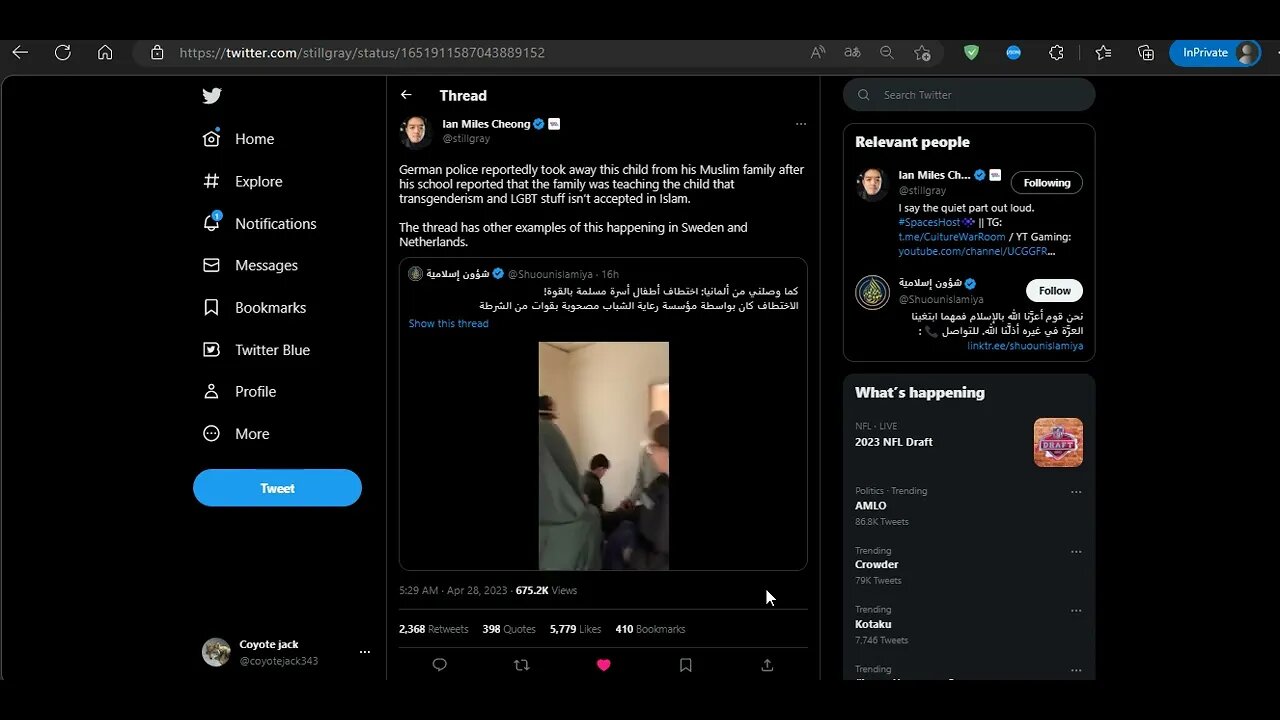Image resolution: width=1280 pixels, height=720 pixels.
Task: Click Show this thread link
Action: [448, 323]
